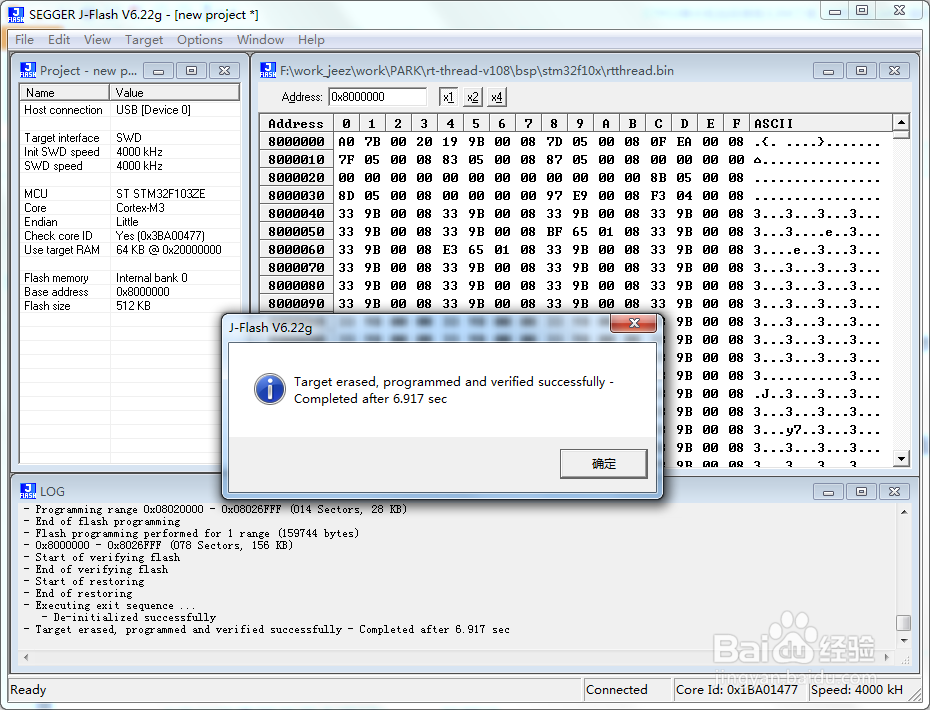This screenshot has height=710, width=930.
Task: Maximize the rtthread.bin data window
Action: point(861,71)
